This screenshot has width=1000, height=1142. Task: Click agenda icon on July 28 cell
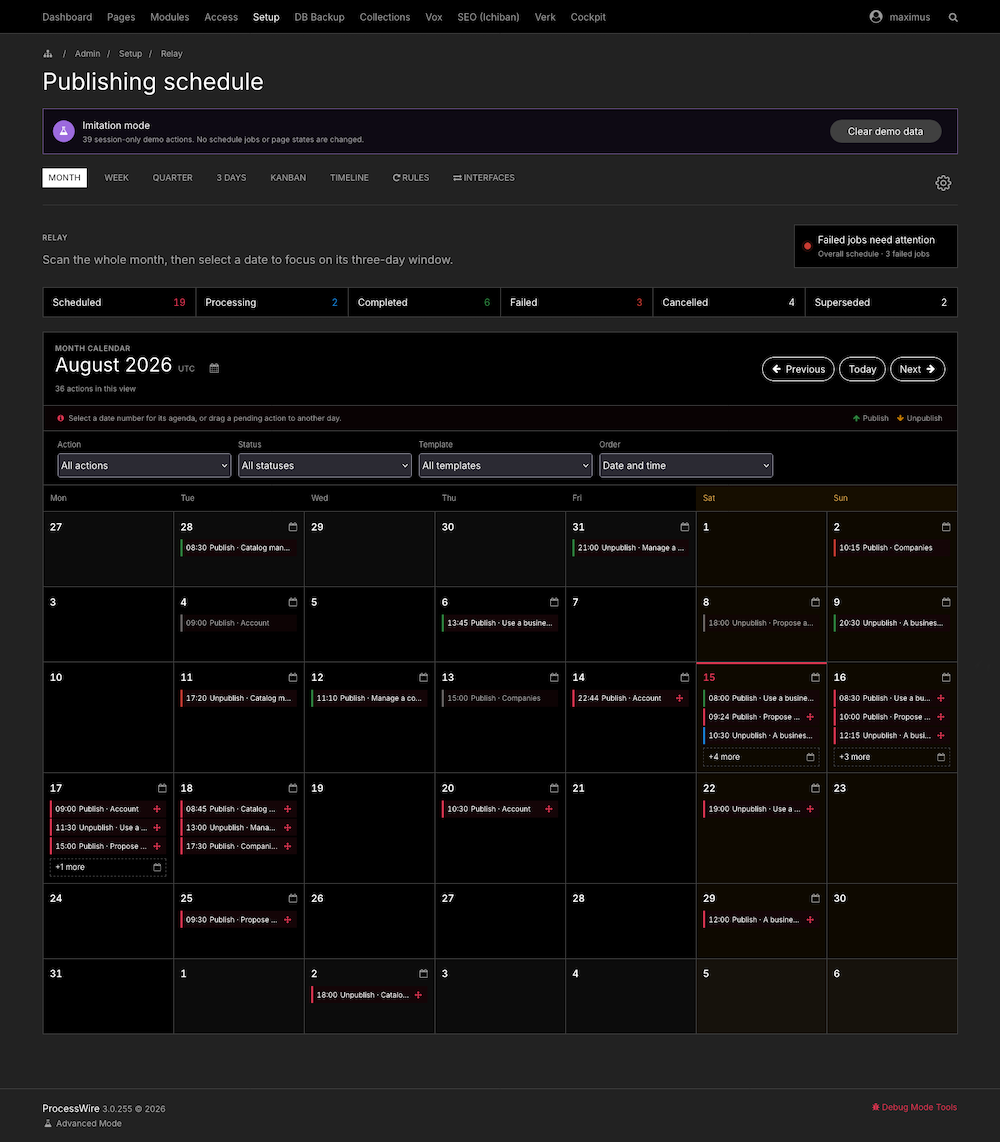(x=293, y=527)
